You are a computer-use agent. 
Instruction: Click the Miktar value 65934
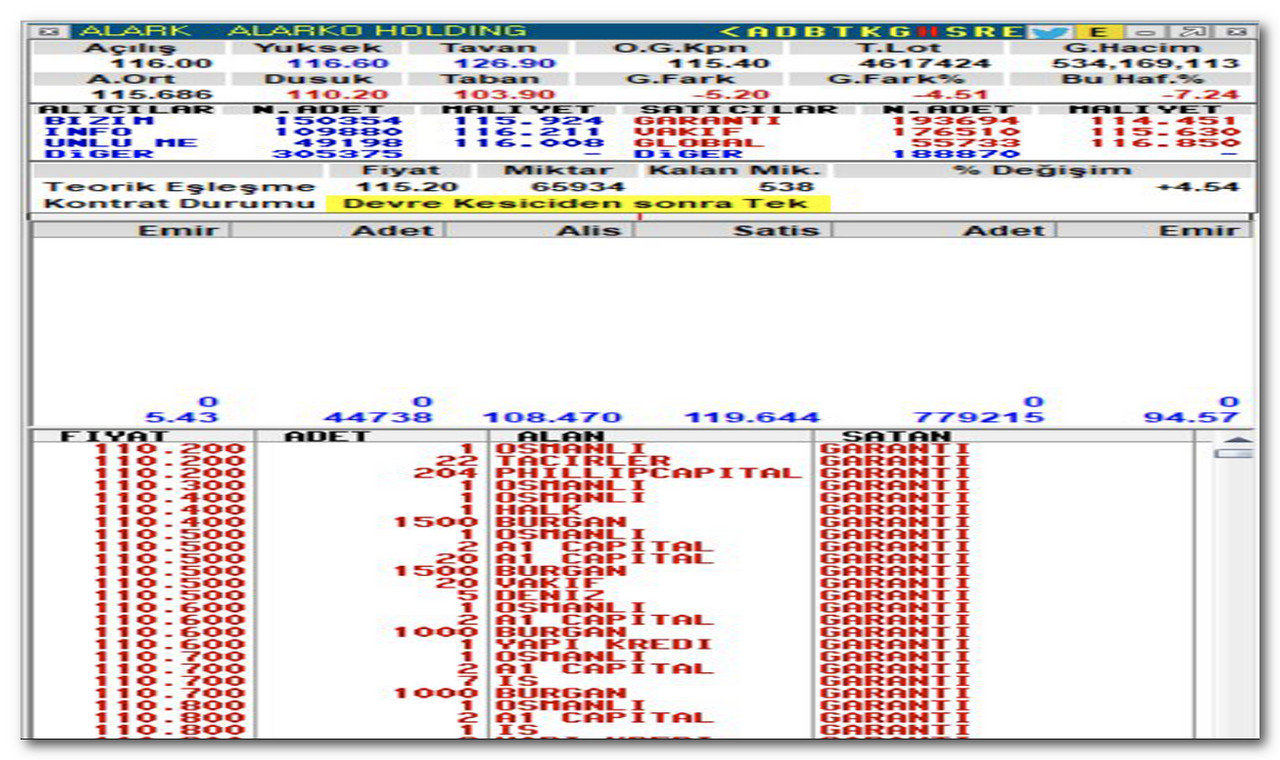click(577, 187)
